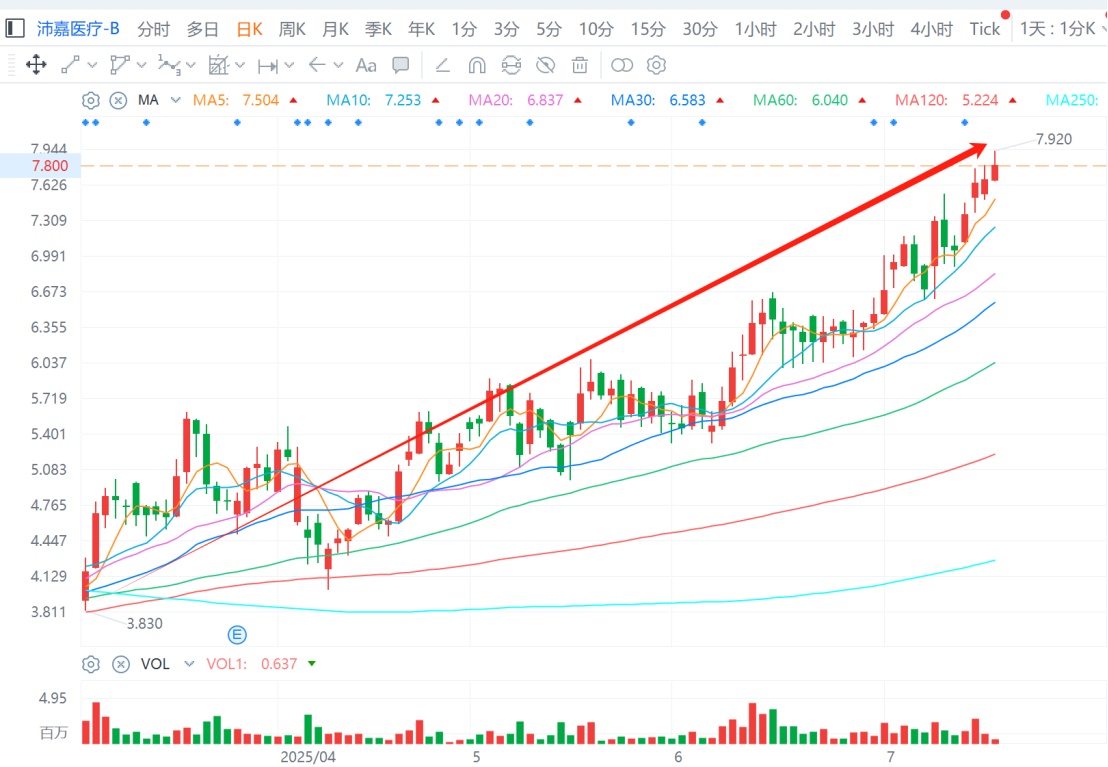Open MA indicator settings gear
The image size is (1108, 767).
(x=90, y=100)
